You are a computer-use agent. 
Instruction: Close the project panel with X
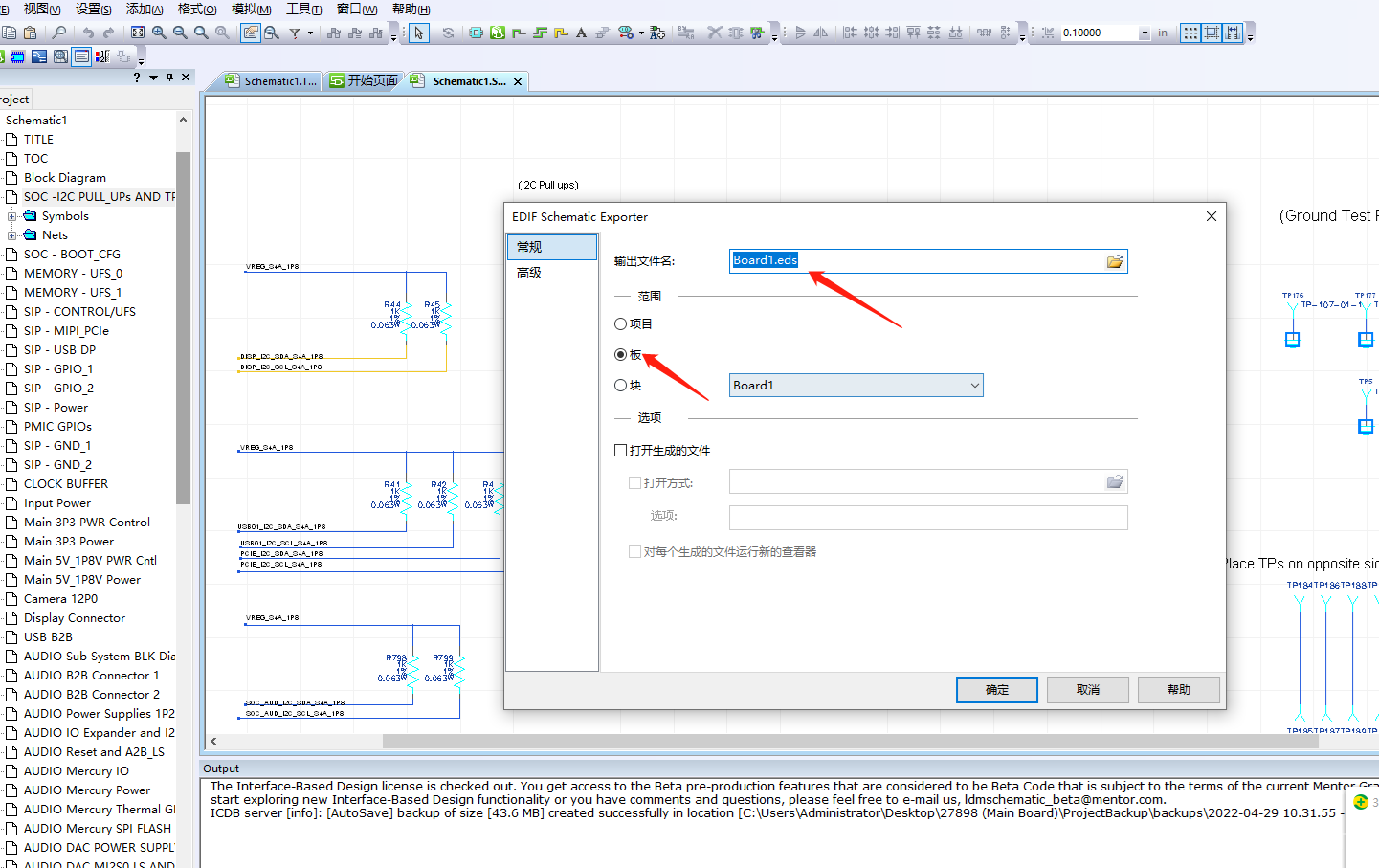(186, 78)
